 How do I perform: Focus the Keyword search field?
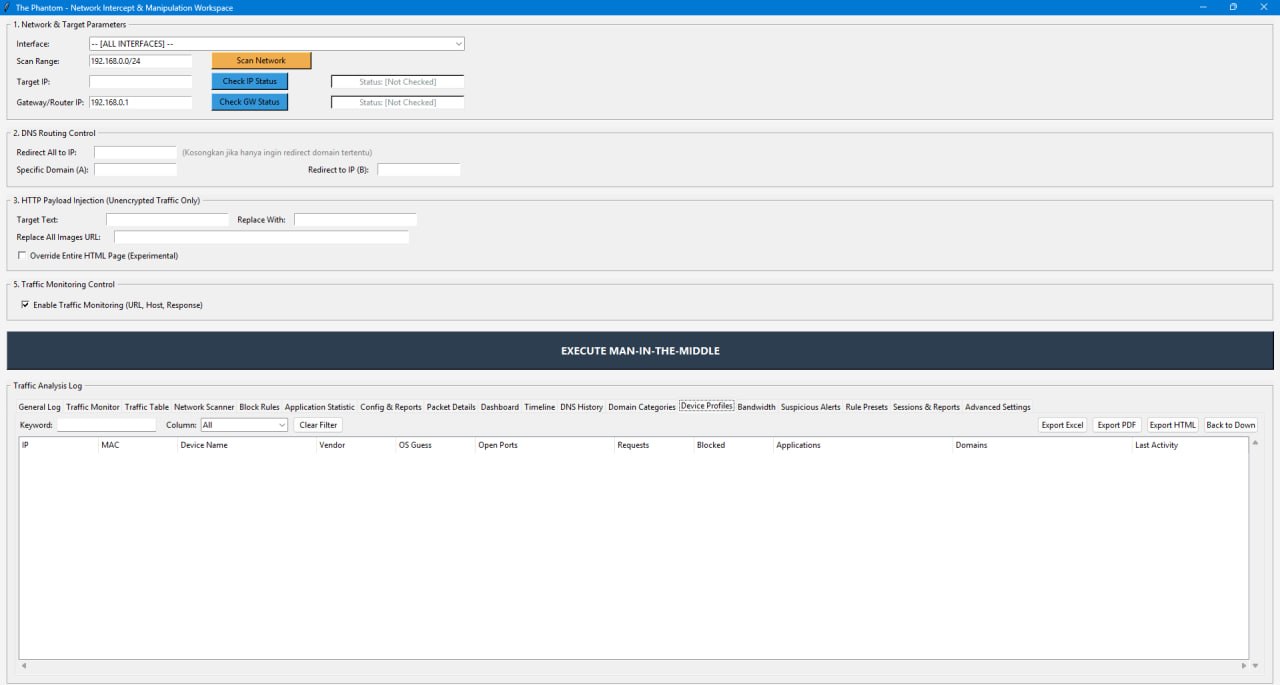pos(106,425)
